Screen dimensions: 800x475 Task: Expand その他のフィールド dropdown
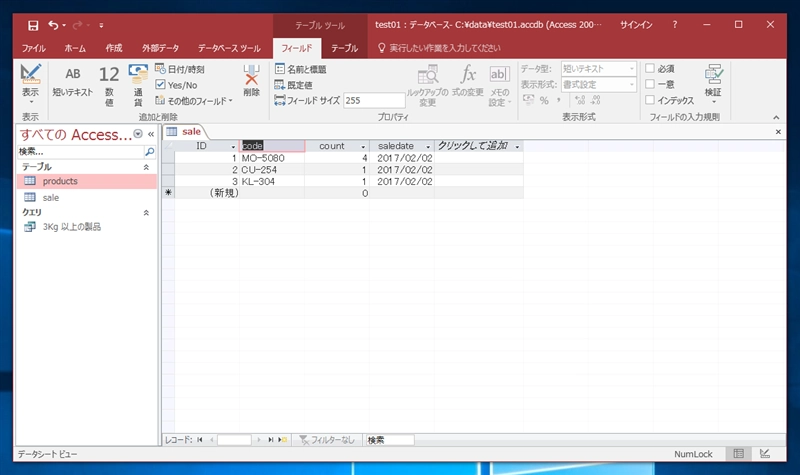point(194,101)
